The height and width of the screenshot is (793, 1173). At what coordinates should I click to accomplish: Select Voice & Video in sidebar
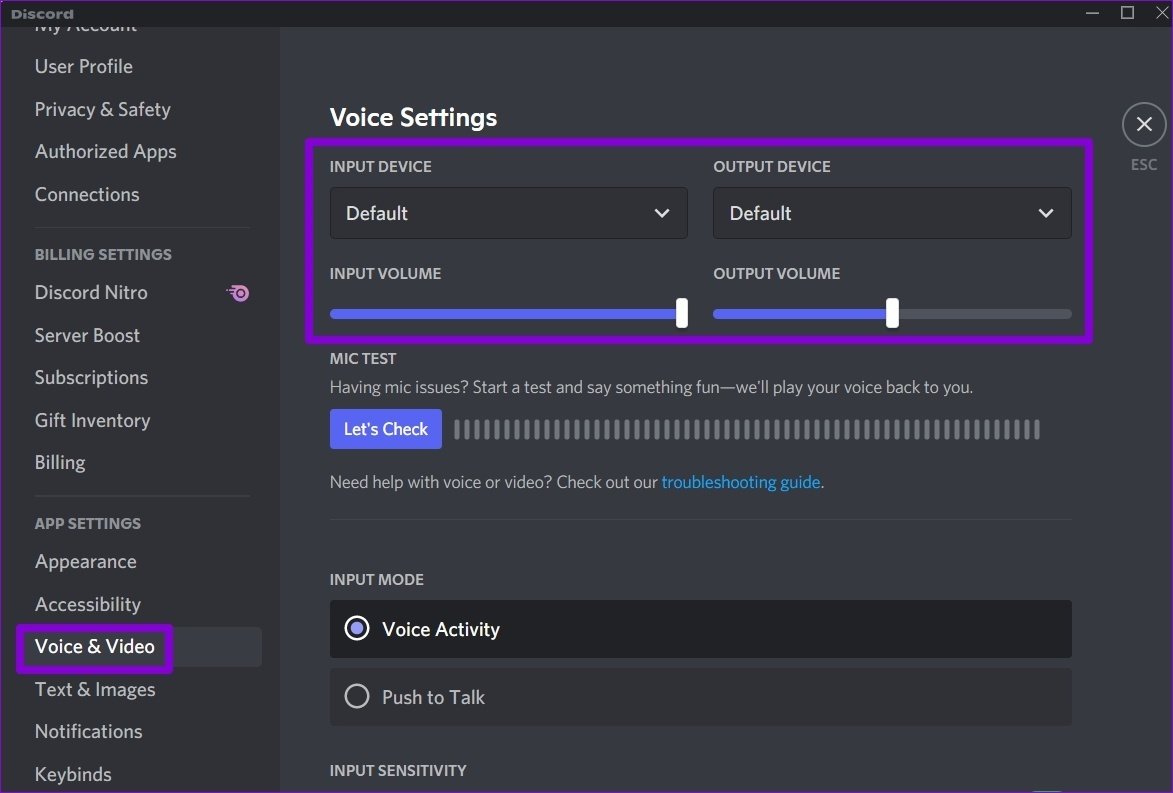click(x=94, y=646)
